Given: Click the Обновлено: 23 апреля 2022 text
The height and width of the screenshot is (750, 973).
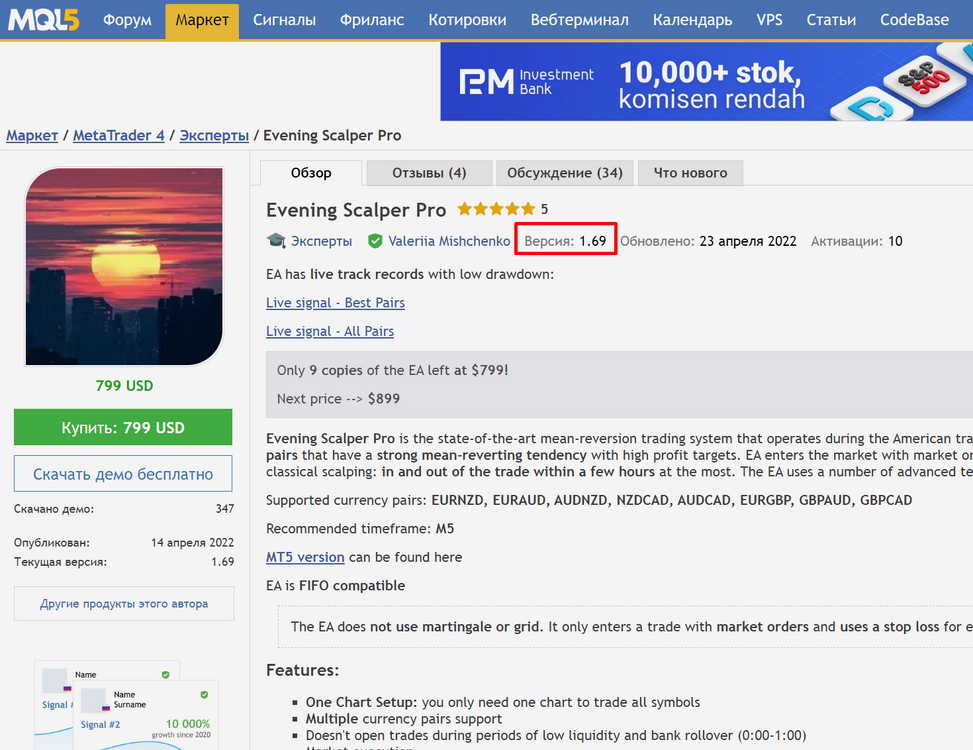Looking at the screenshot, I should pos(708,241).
